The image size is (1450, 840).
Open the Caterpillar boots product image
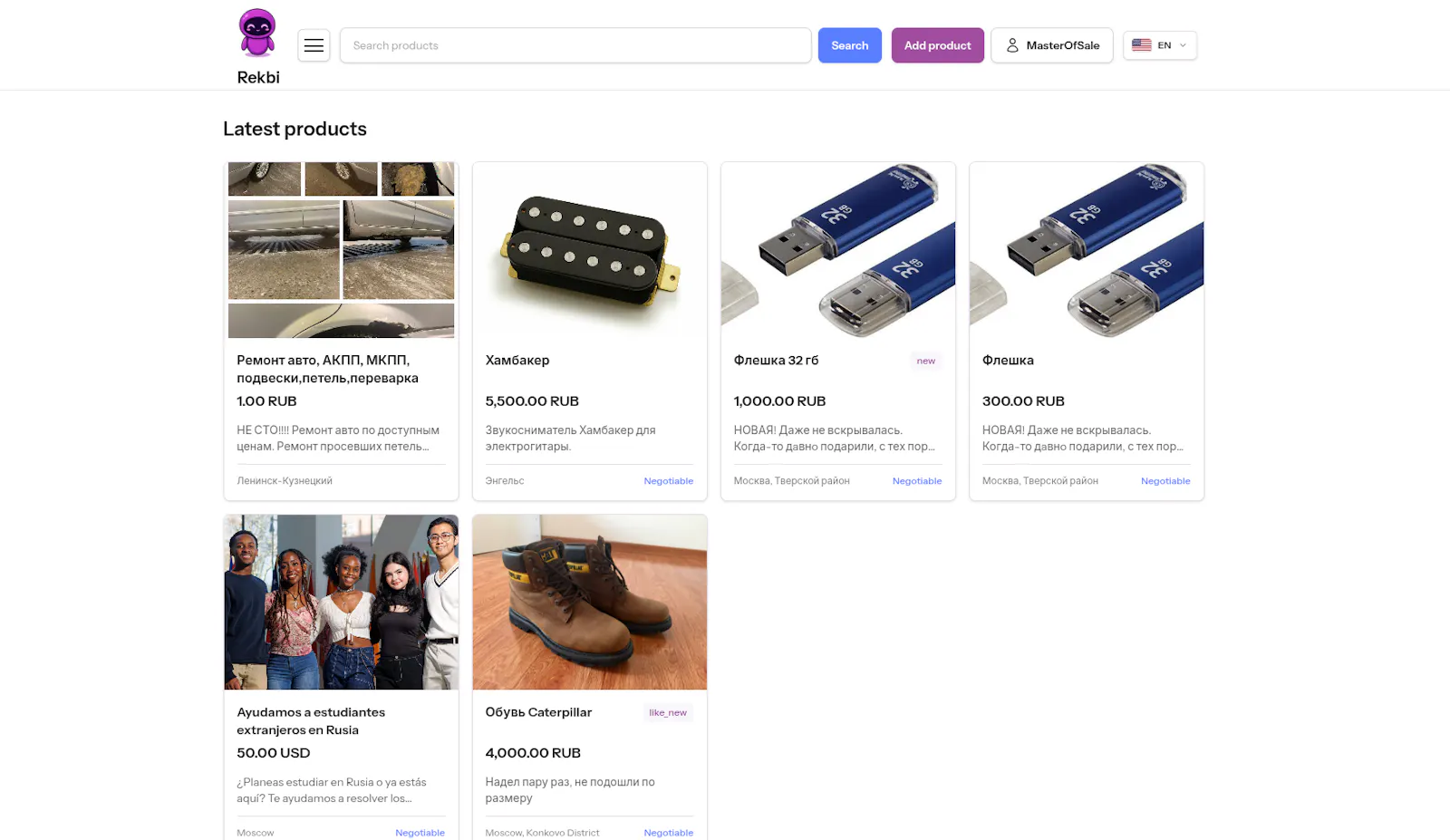[x=590, y=603]
